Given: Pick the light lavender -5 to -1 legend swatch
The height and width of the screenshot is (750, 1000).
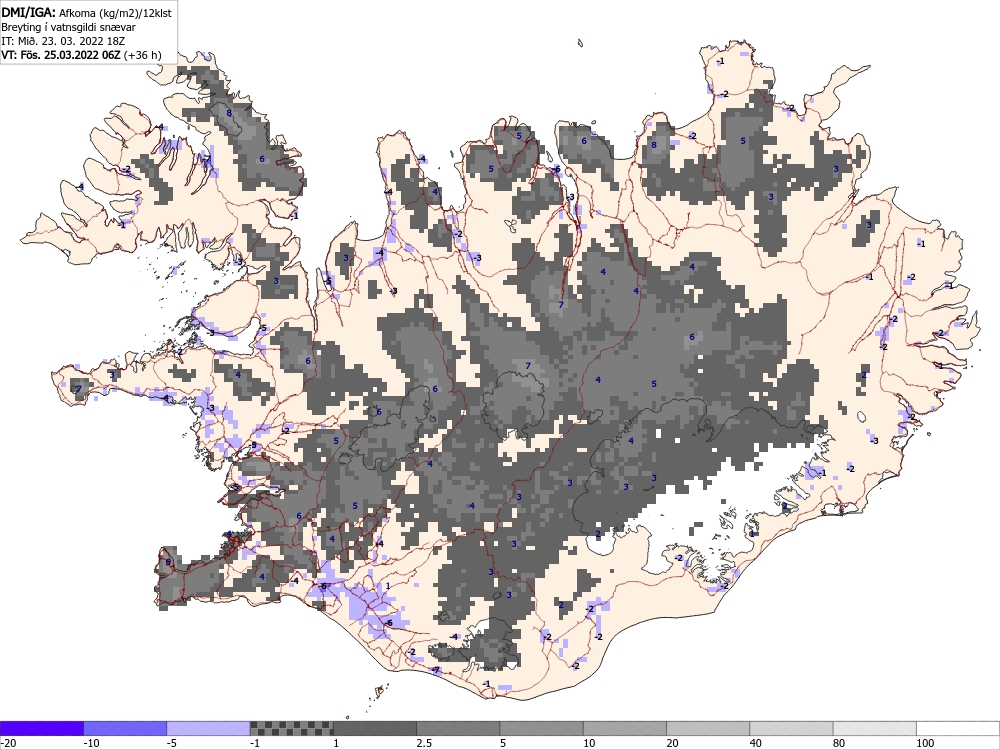Looking at the screenshot, I should tap(209, 728).
